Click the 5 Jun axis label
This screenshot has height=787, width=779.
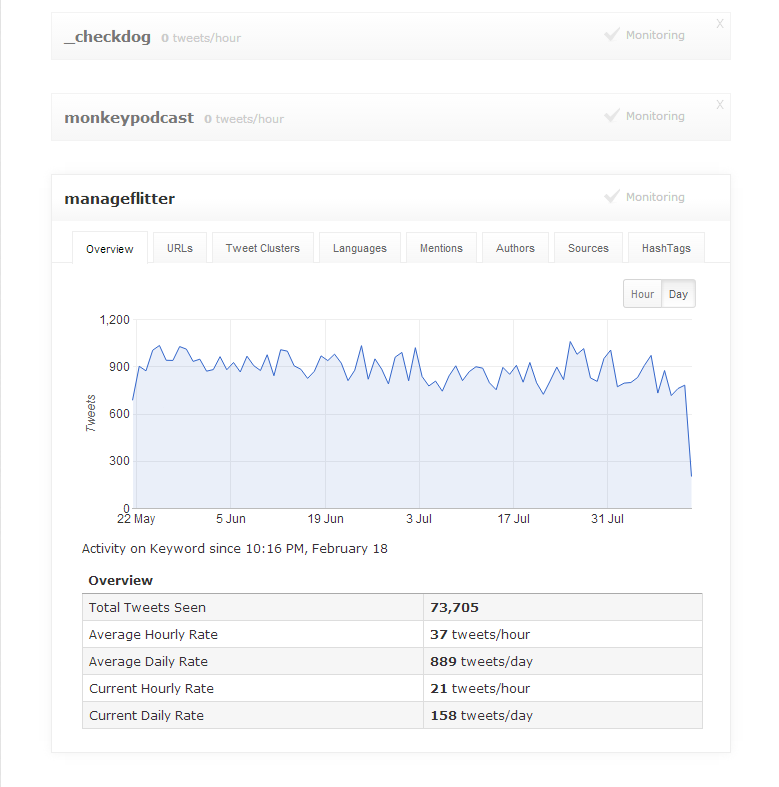coord(231,519)
